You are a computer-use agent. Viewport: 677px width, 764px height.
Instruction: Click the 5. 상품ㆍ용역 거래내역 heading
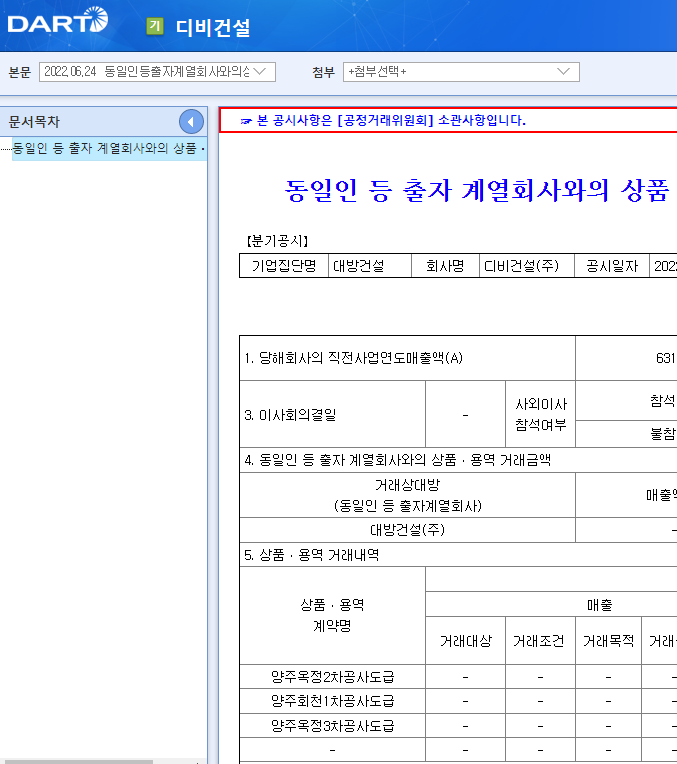pos(311,555)
